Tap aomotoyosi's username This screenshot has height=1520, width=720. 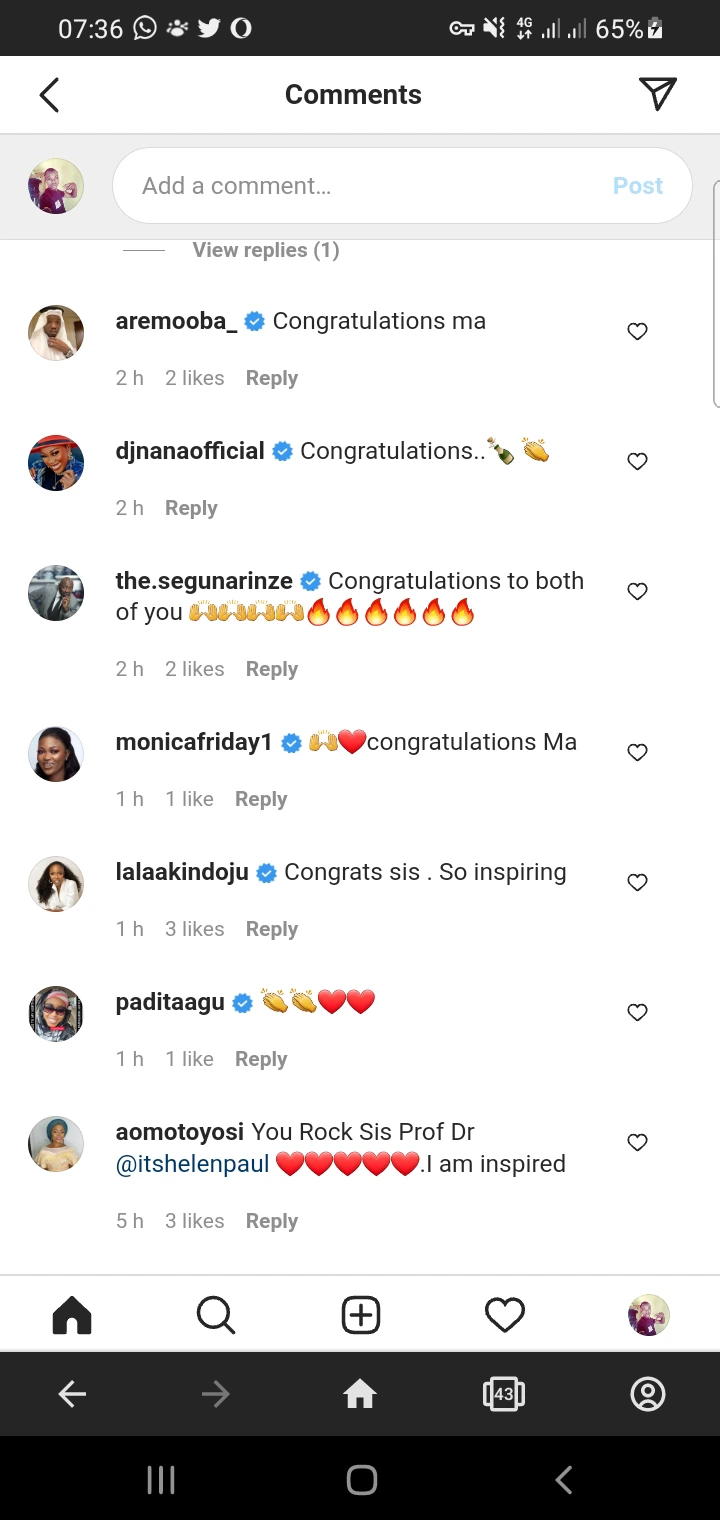(x=179, y=1132)
